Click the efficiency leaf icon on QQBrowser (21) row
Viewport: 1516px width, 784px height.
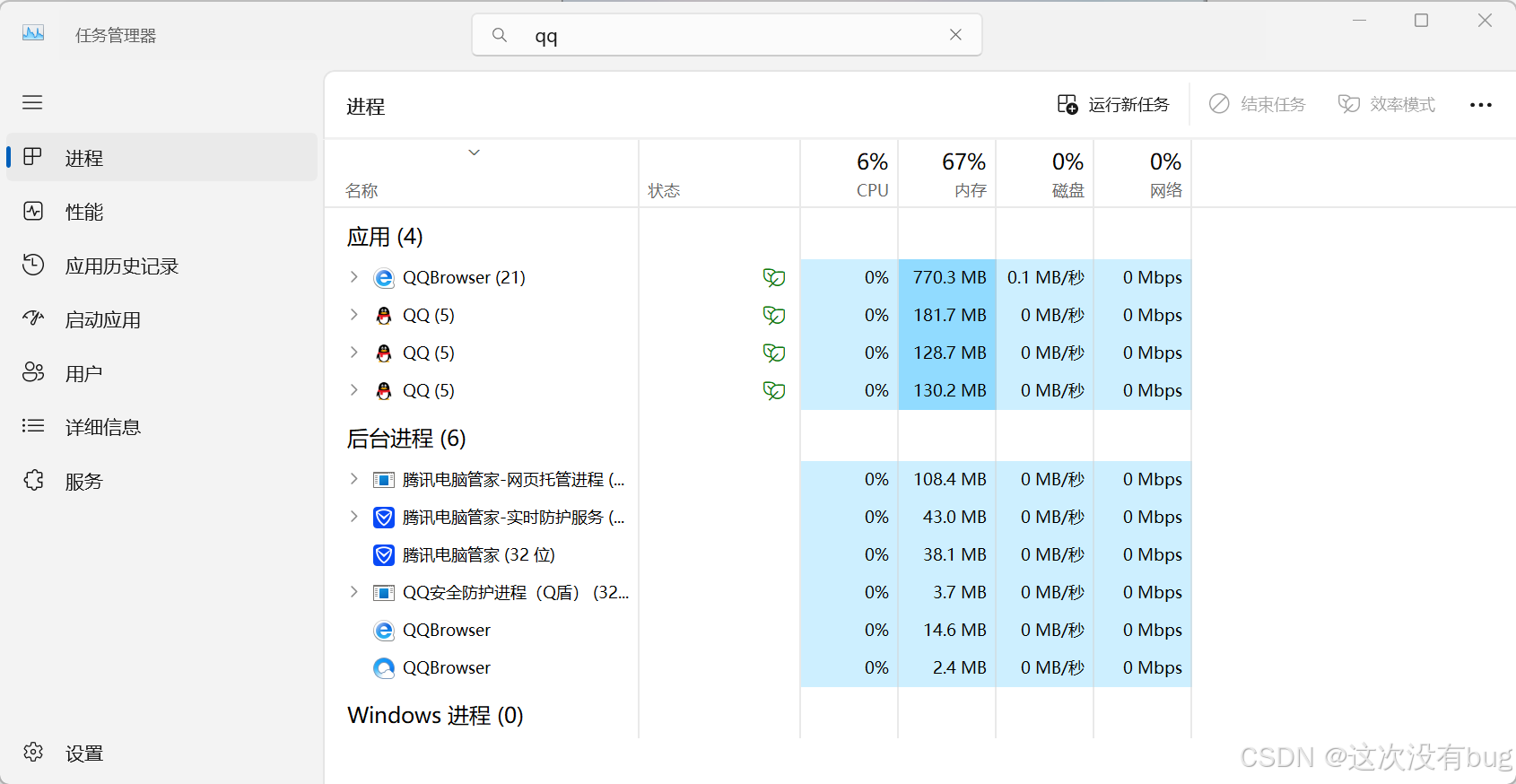pyautogui.click(x=773, y=277)
